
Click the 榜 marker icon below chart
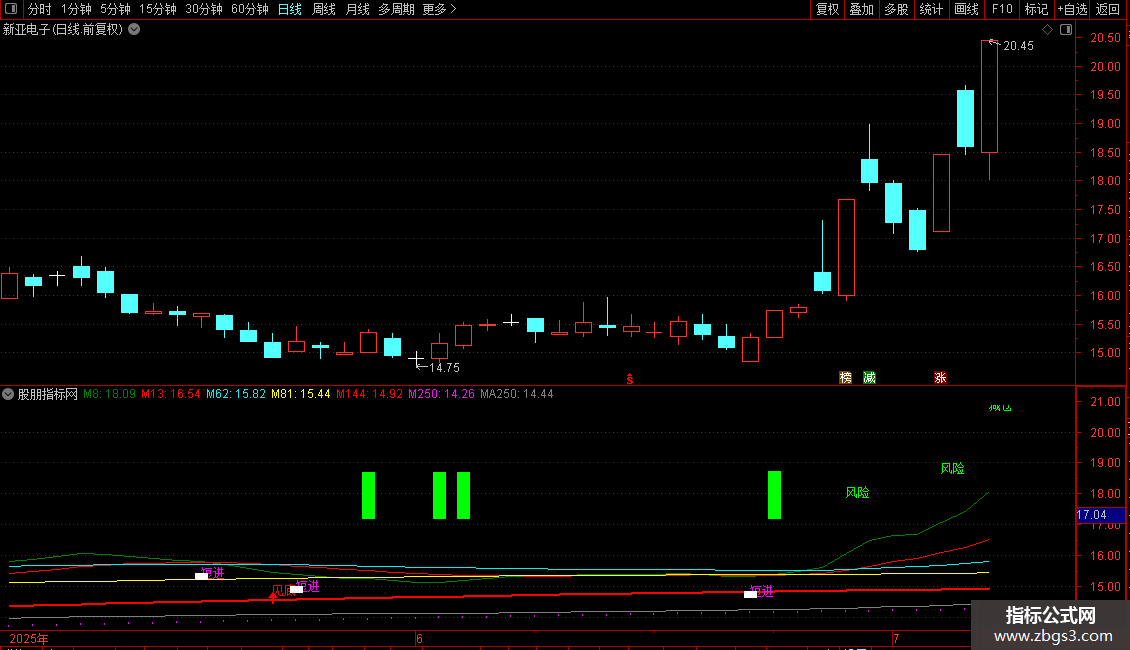[x=845, y=378]
